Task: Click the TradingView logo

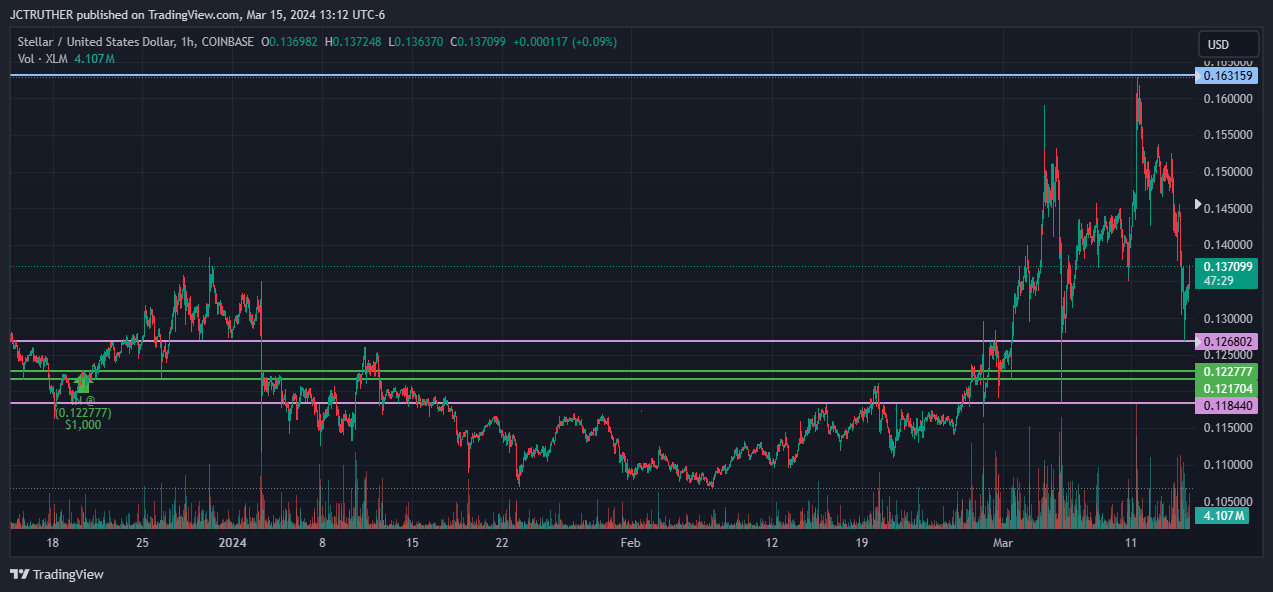Action: [57, 574]
